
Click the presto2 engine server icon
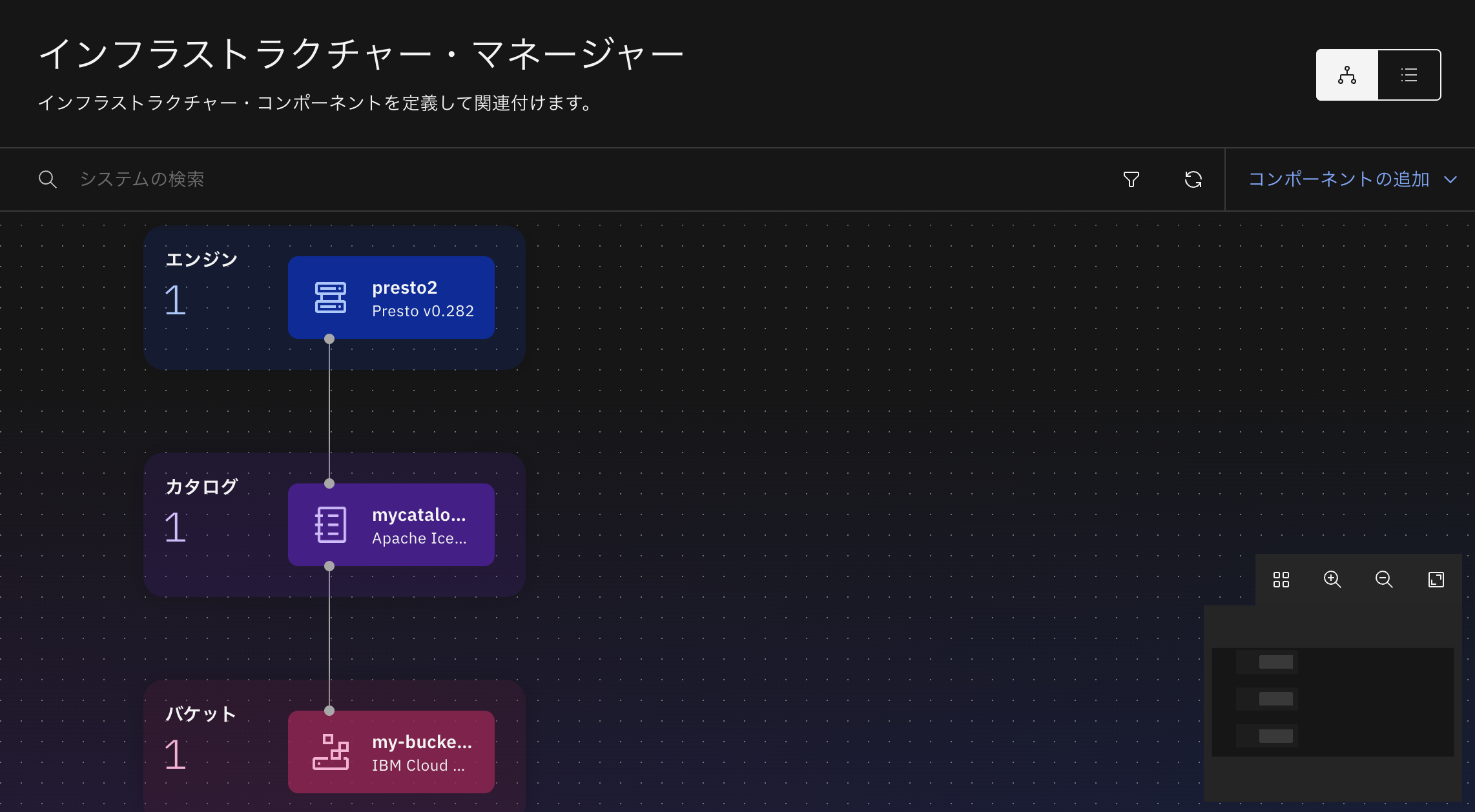click(x=330, y=298)
